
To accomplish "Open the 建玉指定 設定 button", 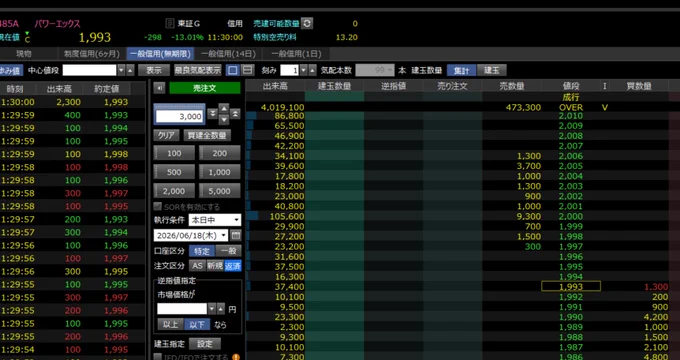I will (205, 344).
